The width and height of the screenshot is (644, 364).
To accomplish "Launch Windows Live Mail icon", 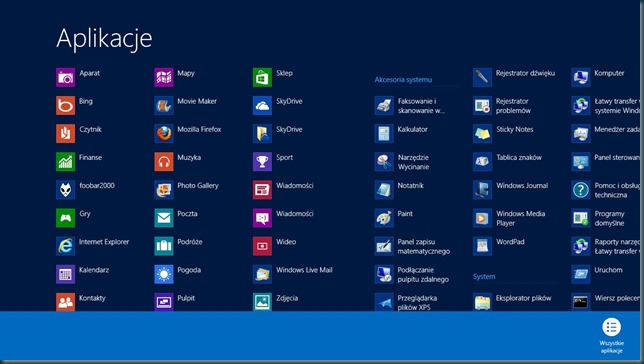I will (x=262, y=274).
